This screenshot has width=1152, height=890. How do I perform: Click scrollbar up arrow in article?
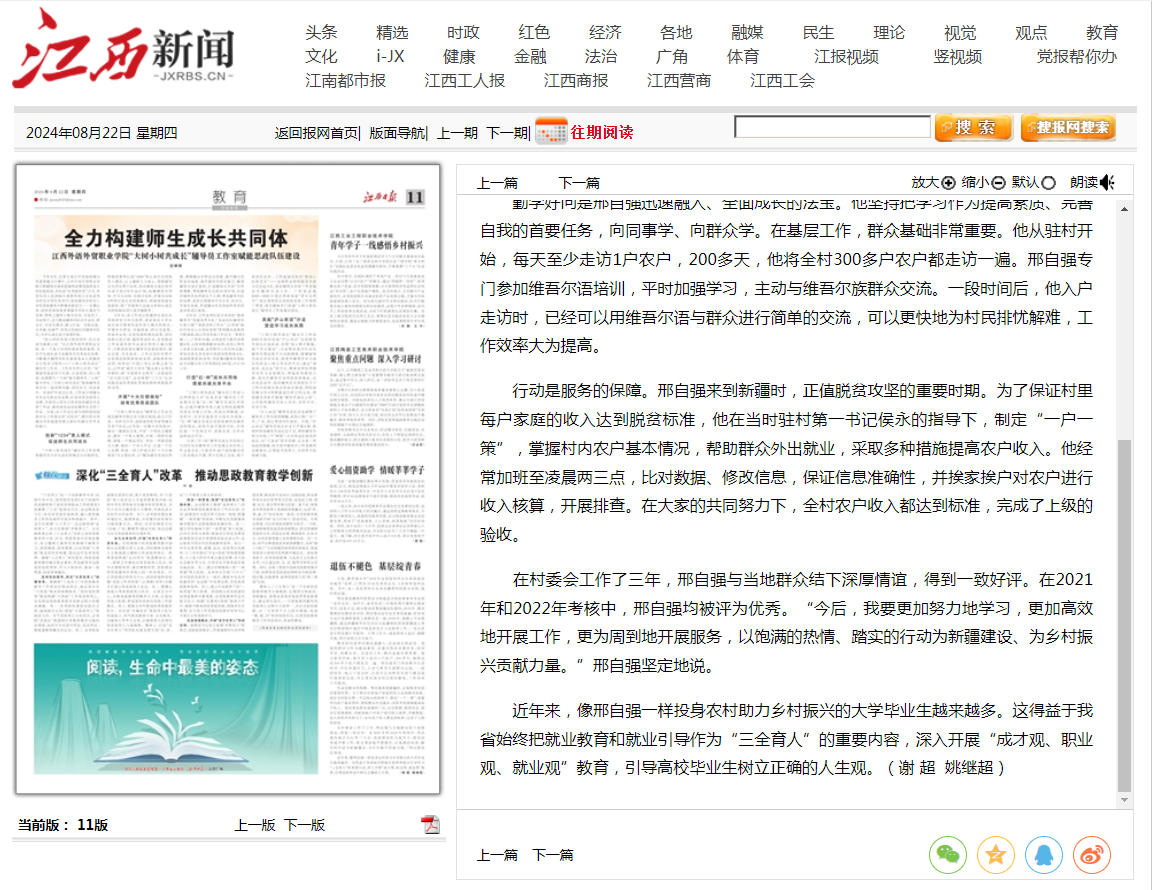coord(1124,208)
